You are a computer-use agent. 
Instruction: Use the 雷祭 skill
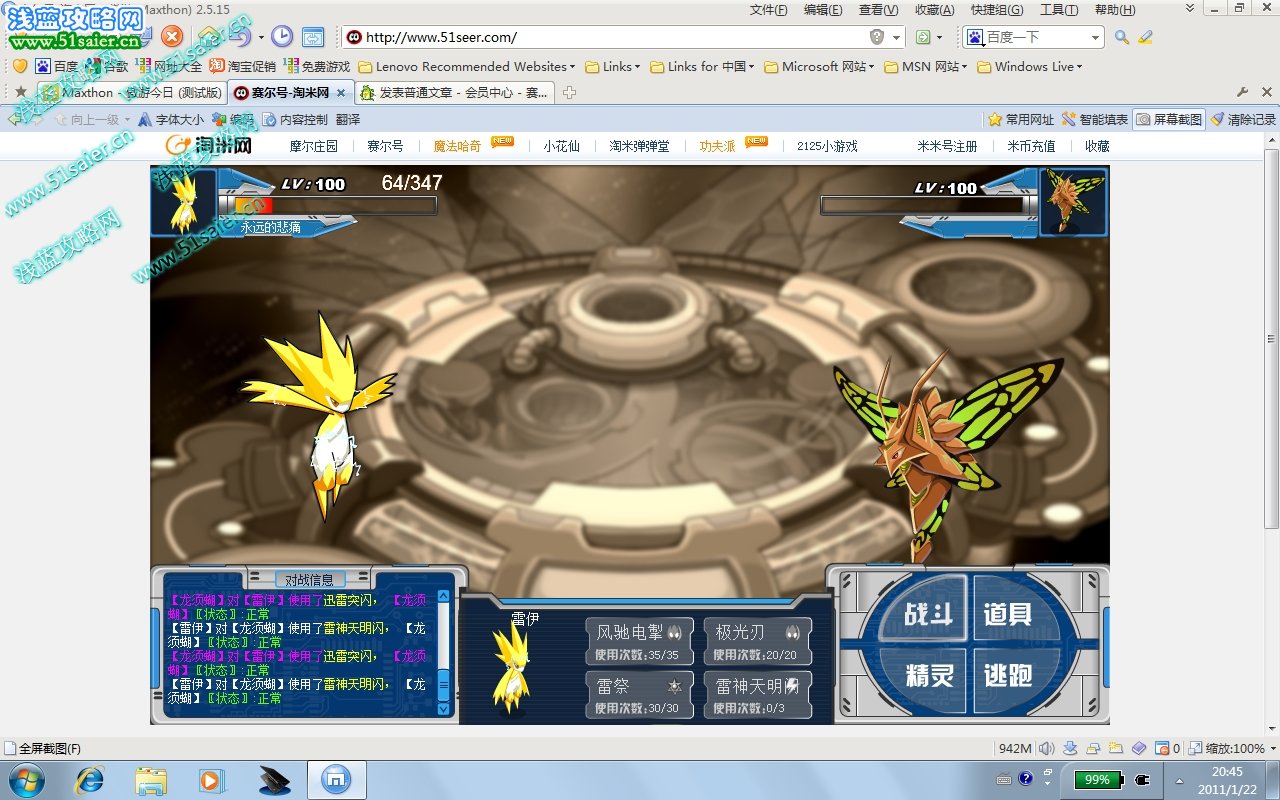tap(639, 695)
